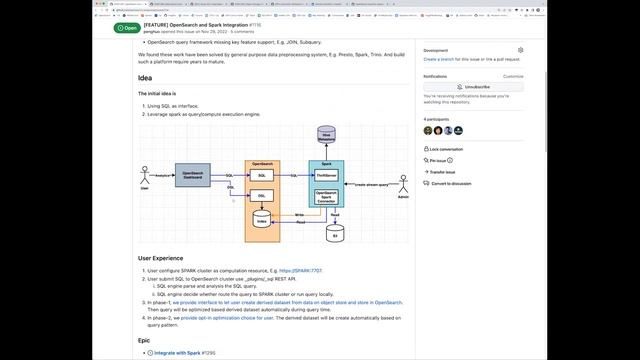The image size is (640, 360).
Task: Click the Create a branch link
Action: [438, 59]
